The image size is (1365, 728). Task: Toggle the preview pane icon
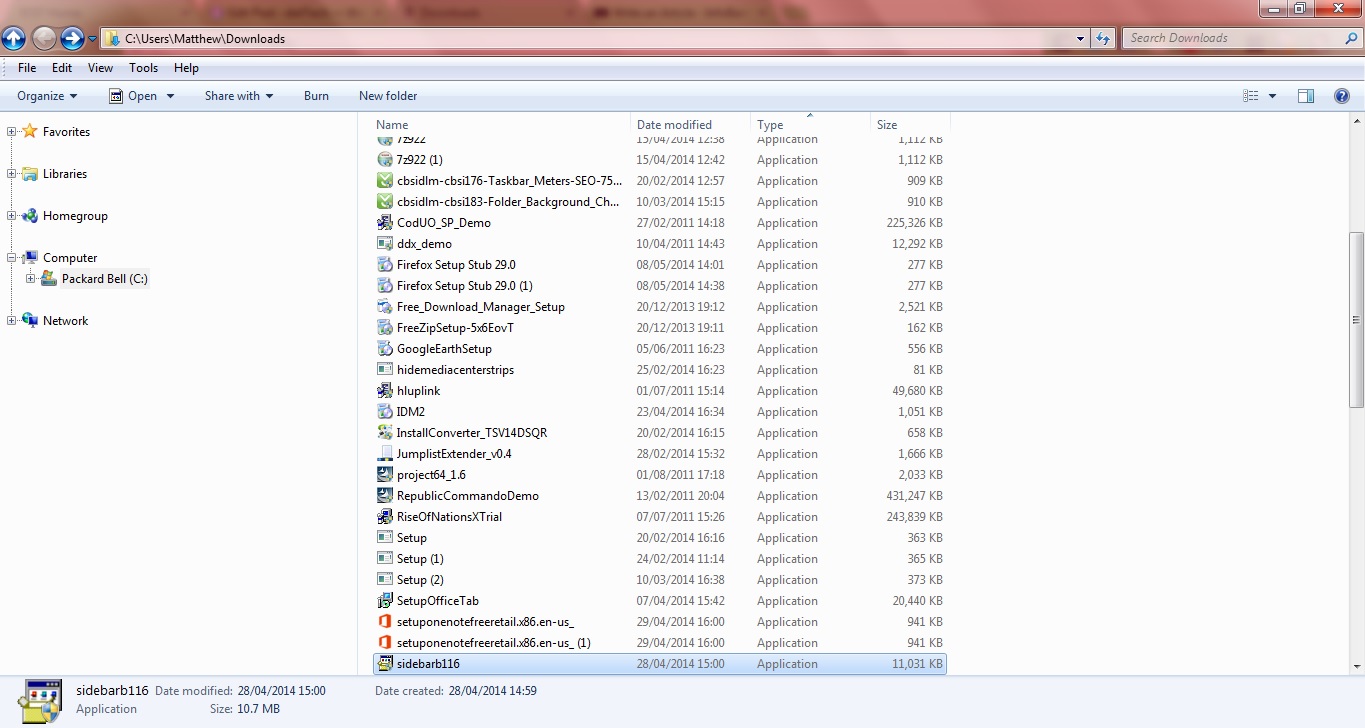pyautogui.click(x=1306, y=96)
